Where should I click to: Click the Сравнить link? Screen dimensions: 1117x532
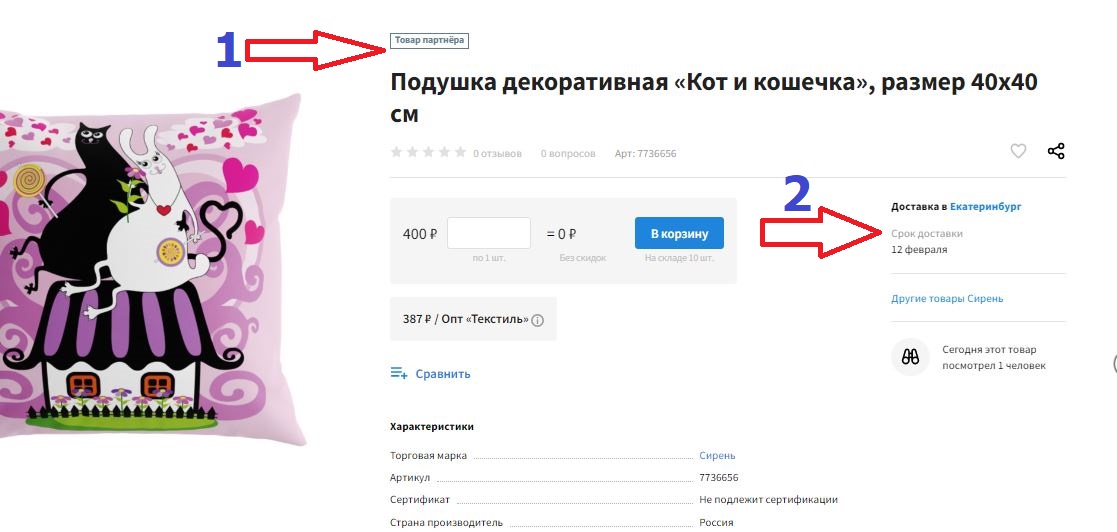click(443, 374)
